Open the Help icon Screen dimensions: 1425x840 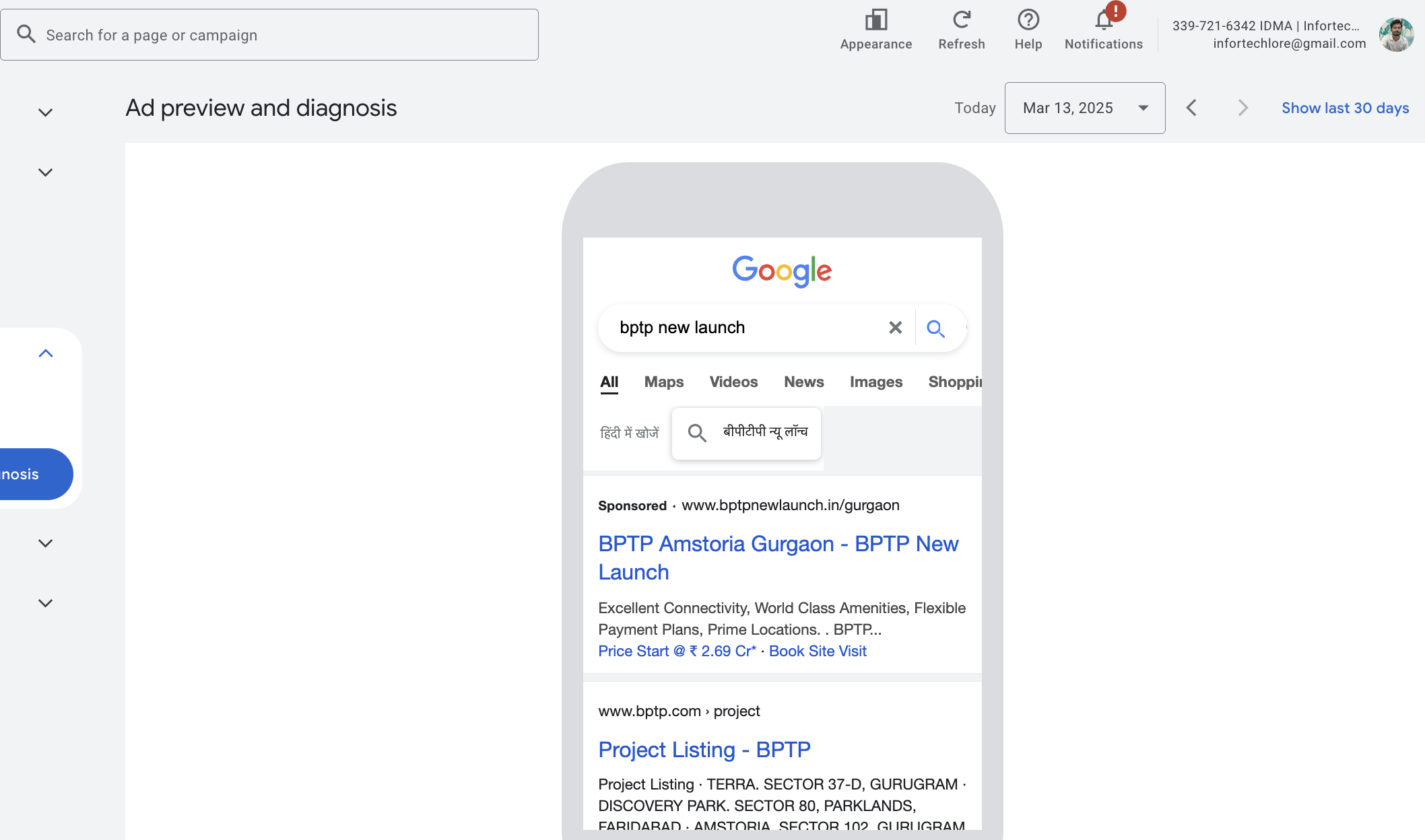point(1028,20)
